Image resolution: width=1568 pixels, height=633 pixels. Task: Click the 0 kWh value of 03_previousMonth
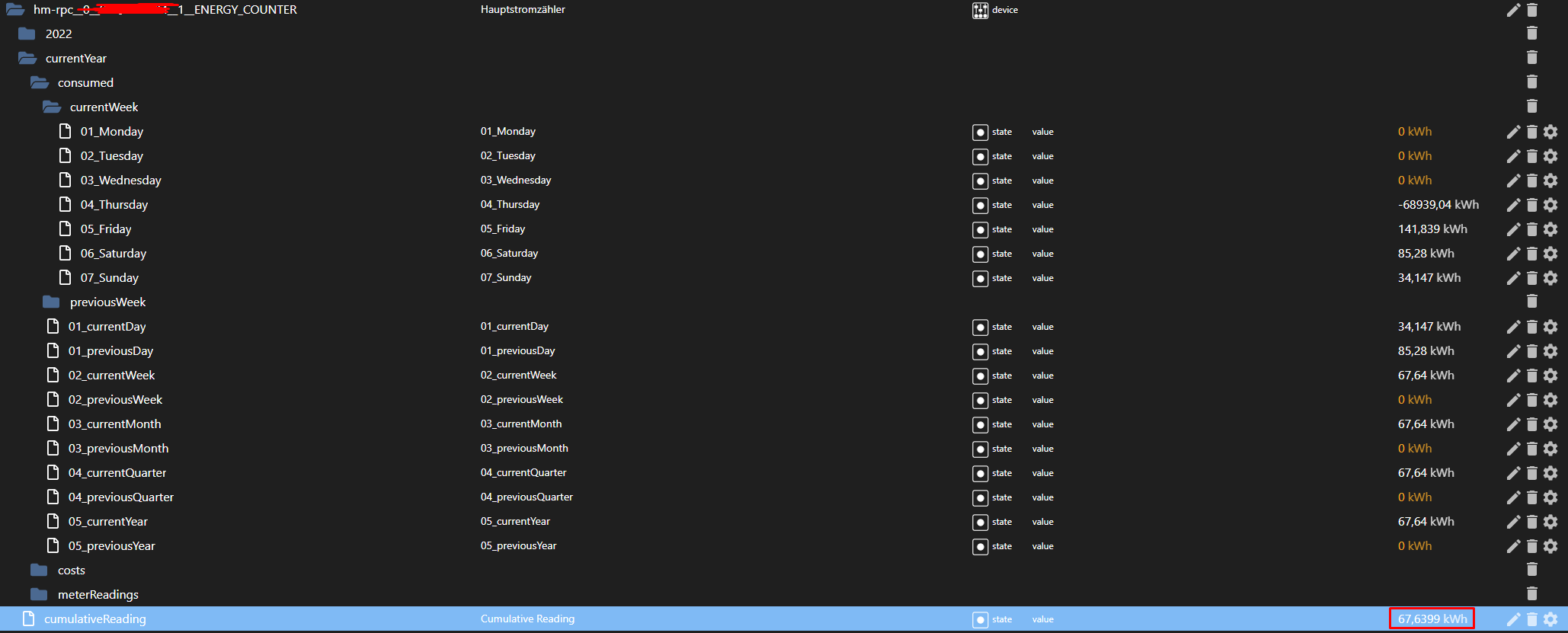1415,449
